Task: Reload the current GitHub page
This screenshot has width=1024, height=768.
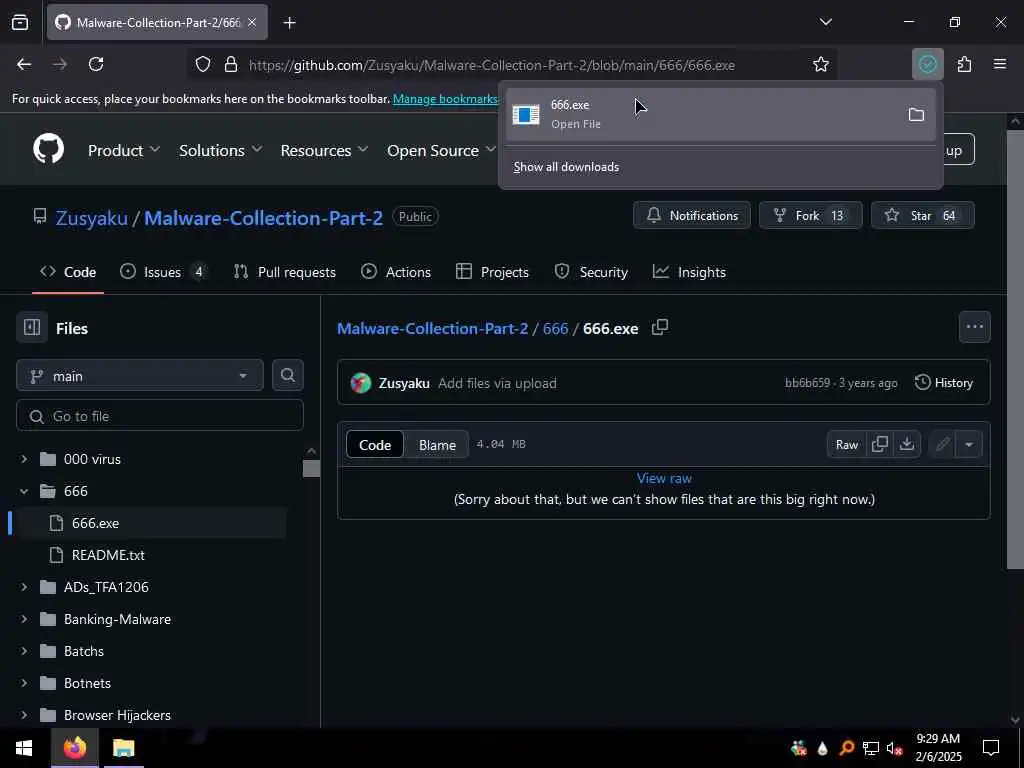Action: [96, 64]
